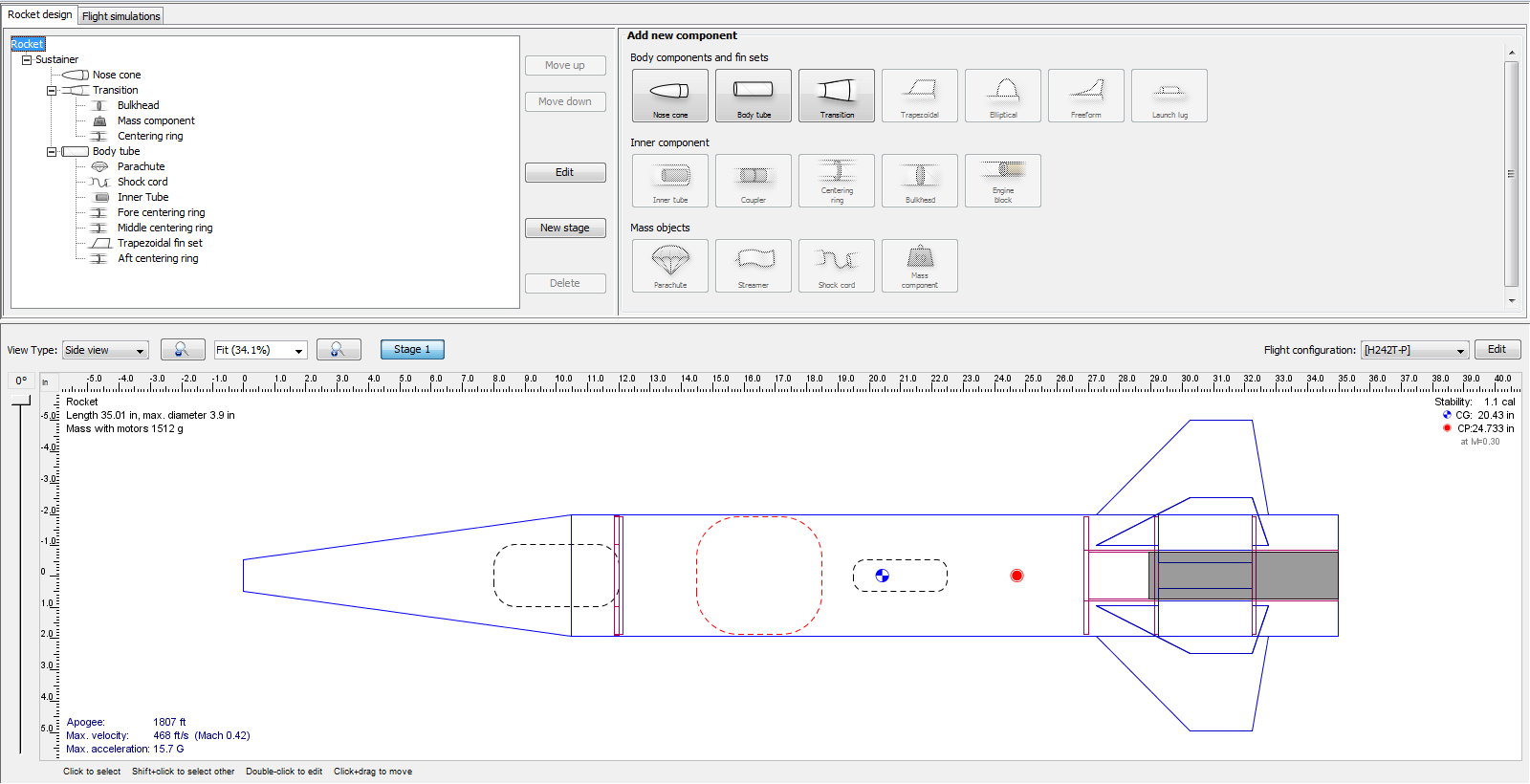Viewport: 1530px width, 784px height.
Task: Add a Coupler component
Action: 754,181
